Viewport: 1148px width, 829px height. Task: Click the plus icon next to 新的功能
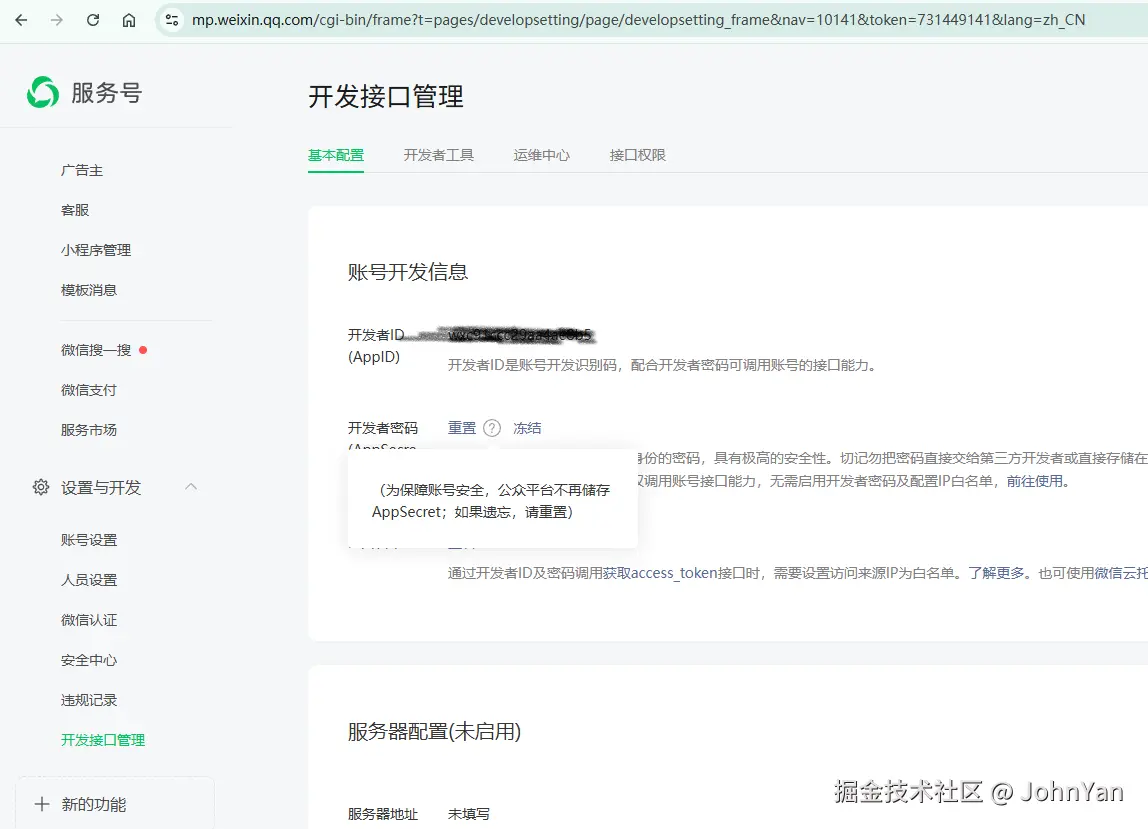pos(42,804)
